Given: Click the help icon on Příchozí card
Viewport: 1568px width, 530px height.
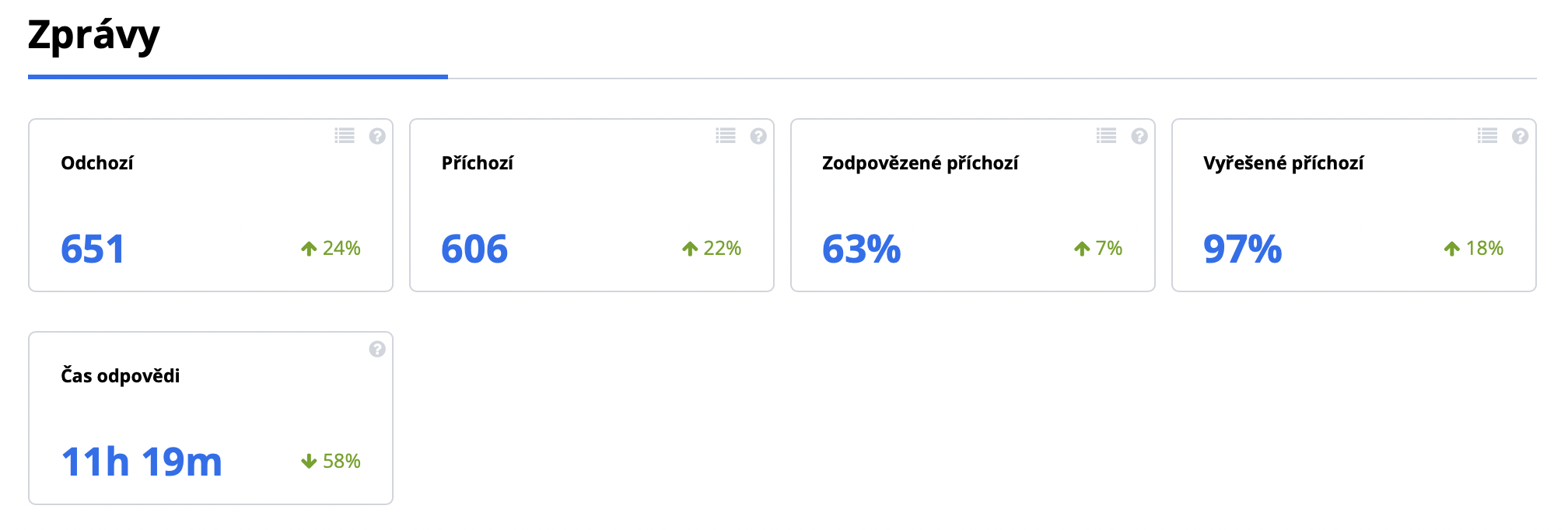Looking at the screenshot, I should 758,136.
